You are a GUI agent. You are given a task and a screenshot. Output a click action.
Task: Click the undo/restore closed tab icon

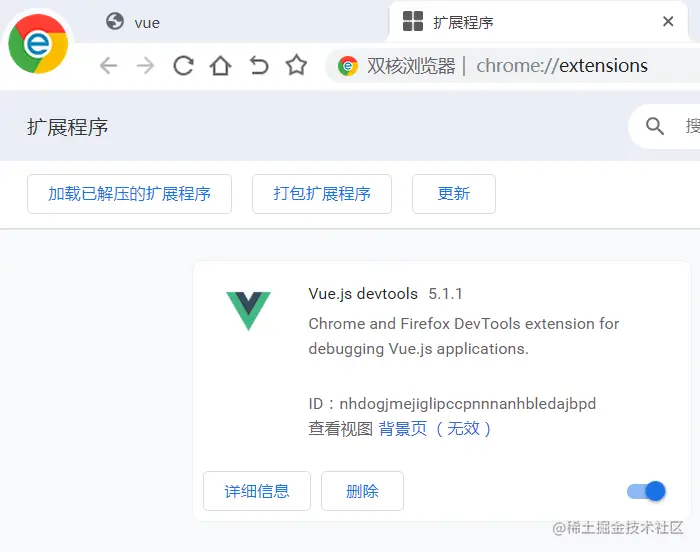pyautogui.click(x=259, y=66)
